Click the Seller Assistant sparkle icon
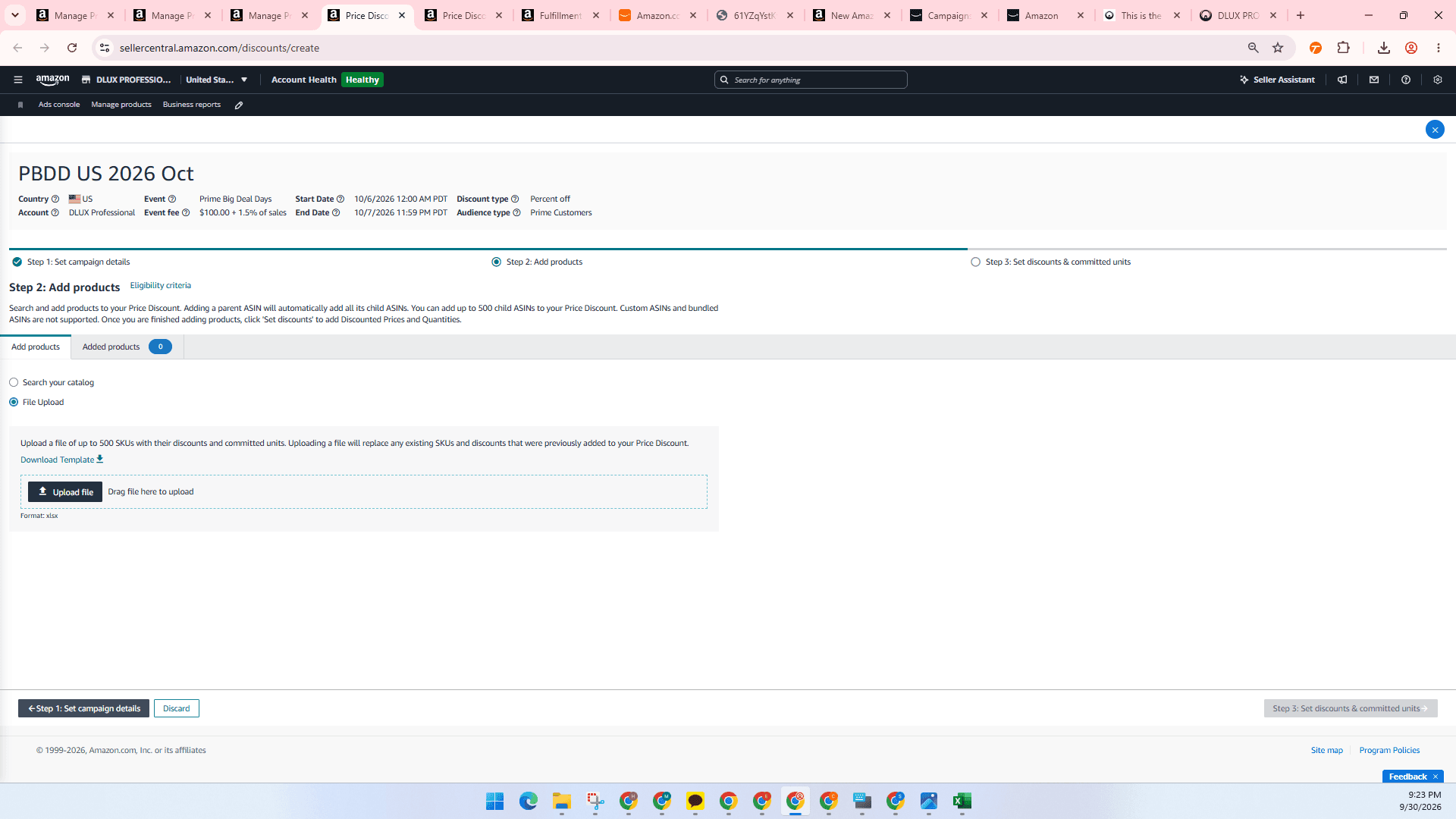1456x819 pixels. (1244, 80)
